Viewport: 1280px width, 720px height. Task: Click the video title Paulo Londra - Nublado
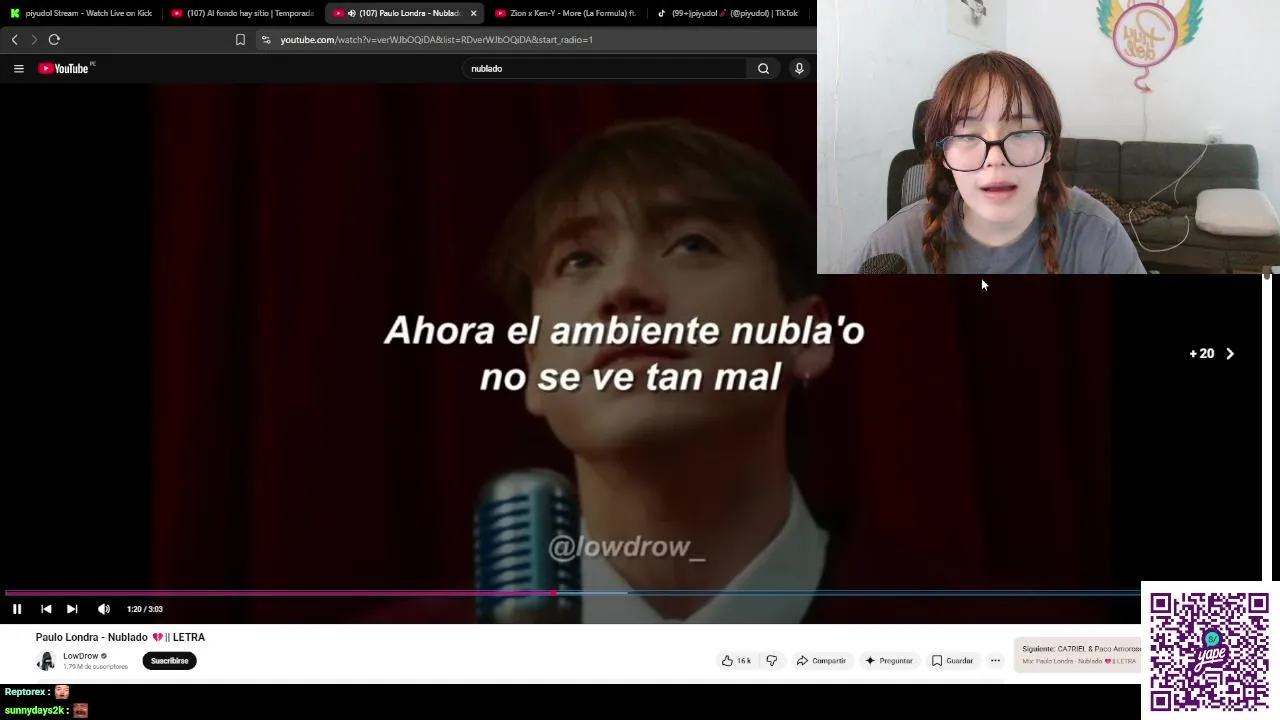[x=120, y=637]
